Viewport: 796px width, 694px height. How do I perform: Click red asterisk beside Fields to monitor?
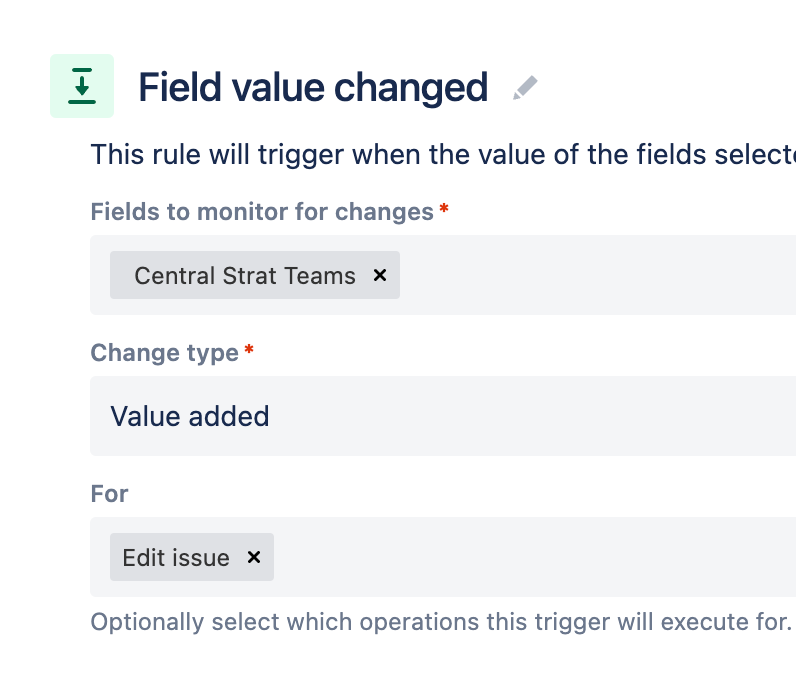pyautogui.click(x=444, y=208)
